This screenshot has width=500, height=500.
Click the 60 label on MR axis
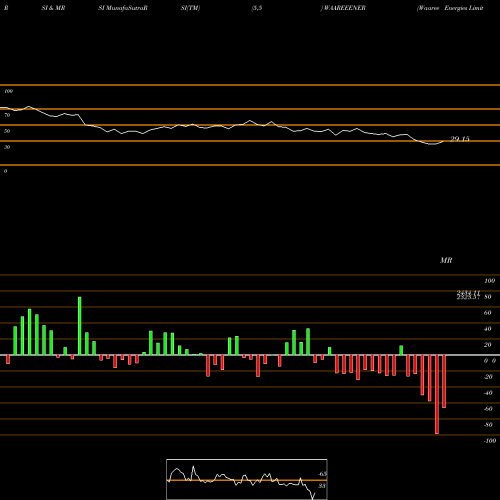[488, 313]
